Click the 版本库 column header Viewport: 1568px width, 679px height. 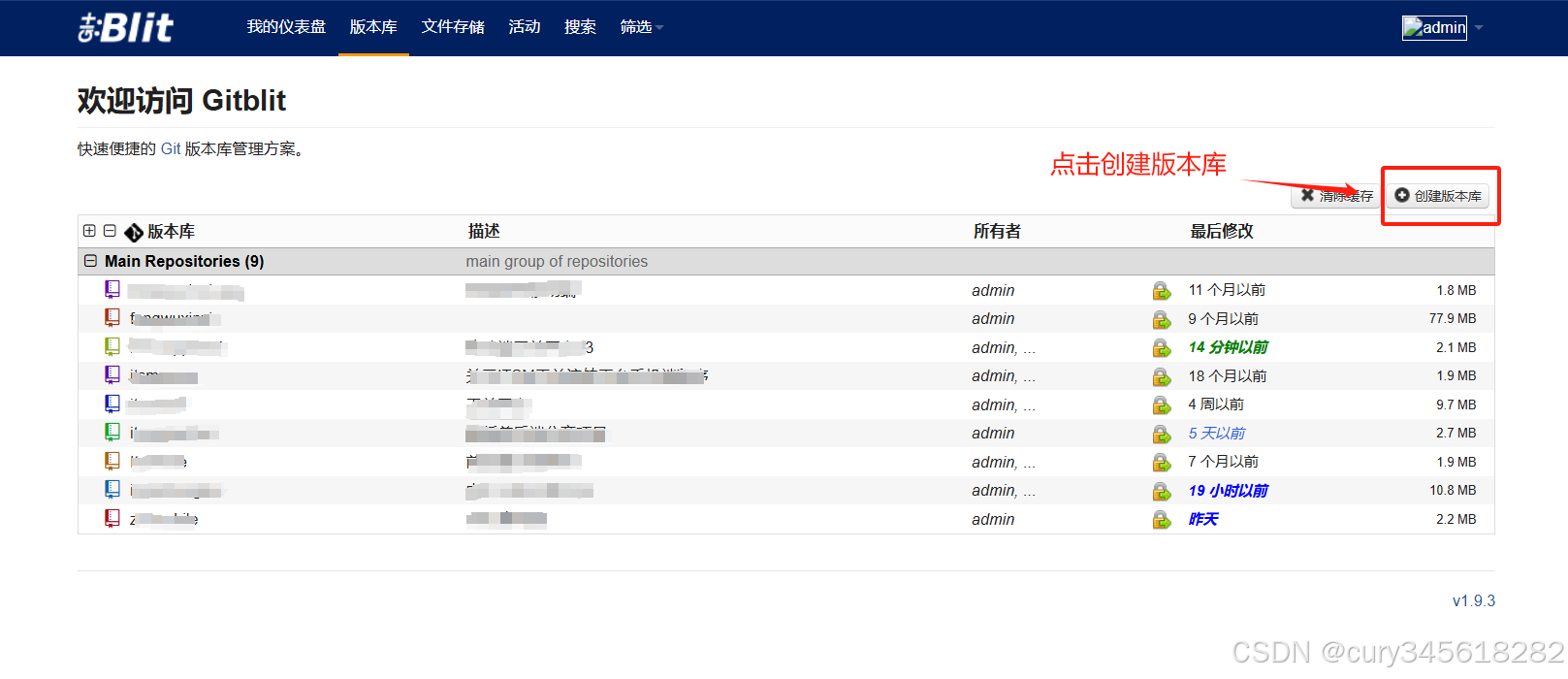[171, 232]
